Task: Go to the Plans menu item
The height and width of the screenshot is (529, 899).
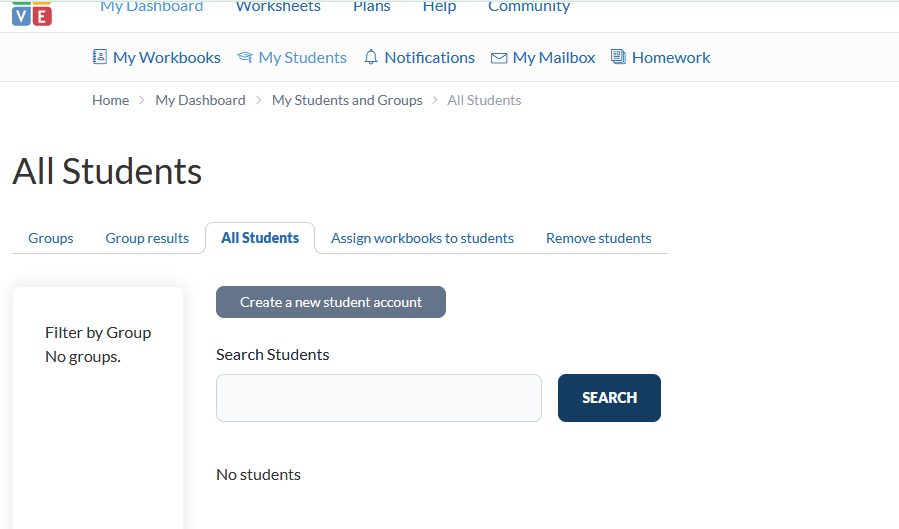Action: [371, 7]
